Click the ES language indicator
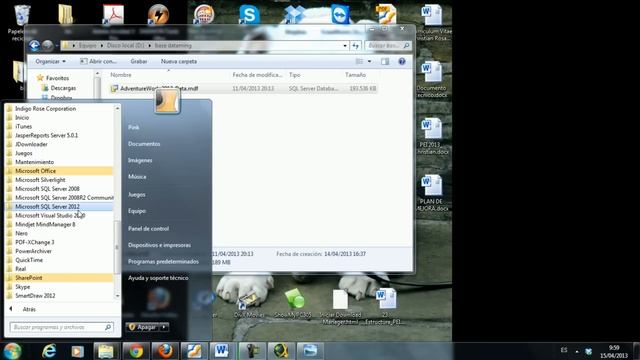 pos(564,350)
